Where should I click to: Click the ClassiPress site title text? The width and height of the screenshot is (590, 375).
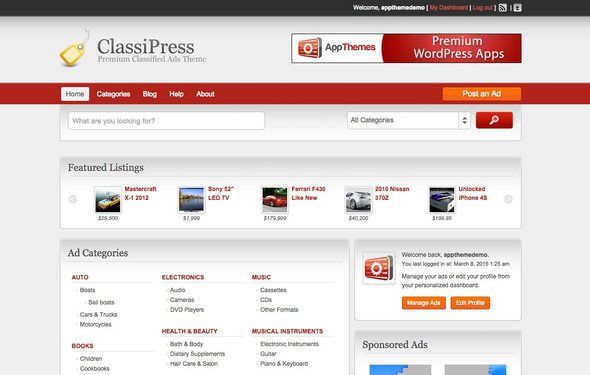146,46
